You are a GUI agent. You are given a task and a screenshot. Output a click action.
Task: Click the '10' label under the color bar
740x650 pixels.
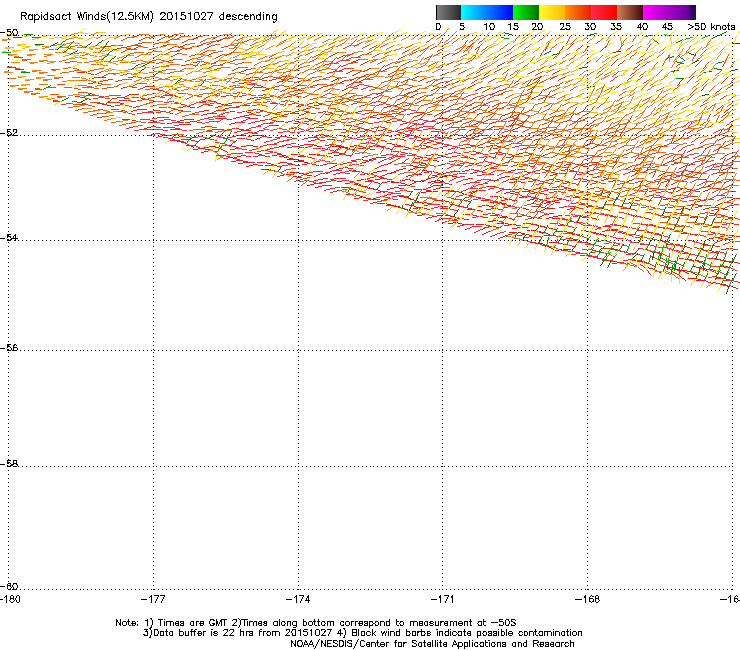(x=489, y=27)
